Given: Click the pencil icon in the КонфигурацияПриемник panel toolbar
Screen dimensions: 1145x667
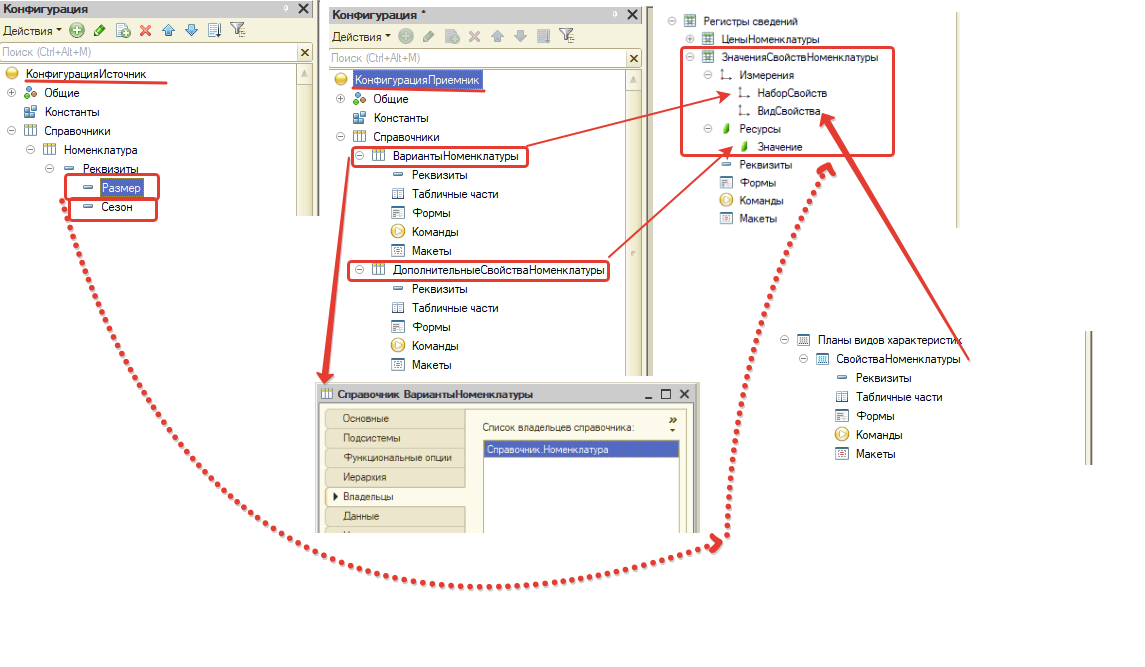Looking at the screenshot, I should (429, 36).
